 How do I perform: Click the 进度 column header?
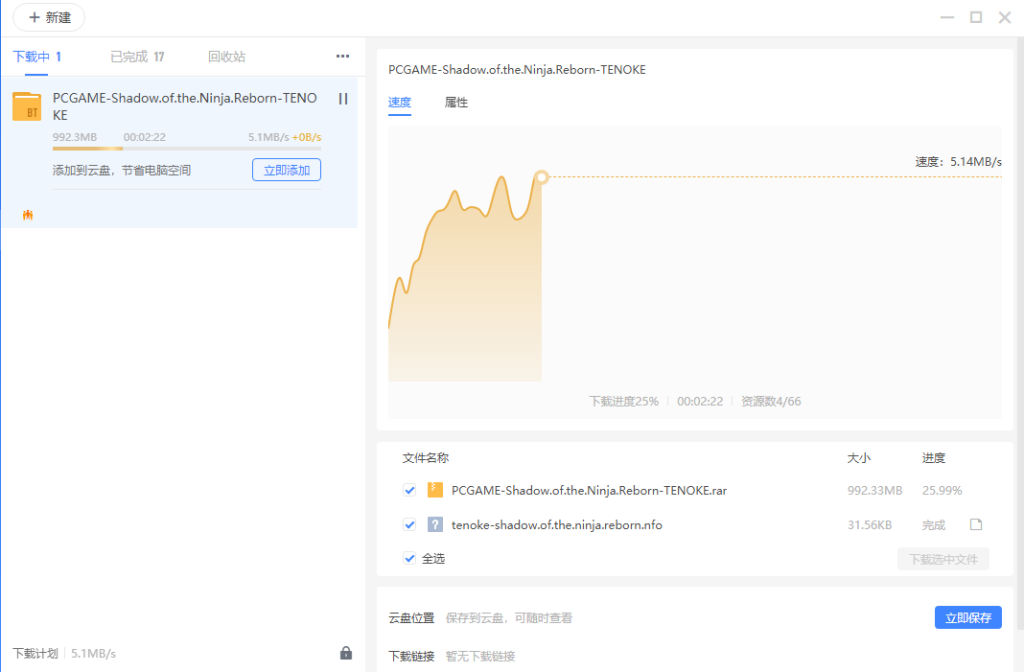933,458
